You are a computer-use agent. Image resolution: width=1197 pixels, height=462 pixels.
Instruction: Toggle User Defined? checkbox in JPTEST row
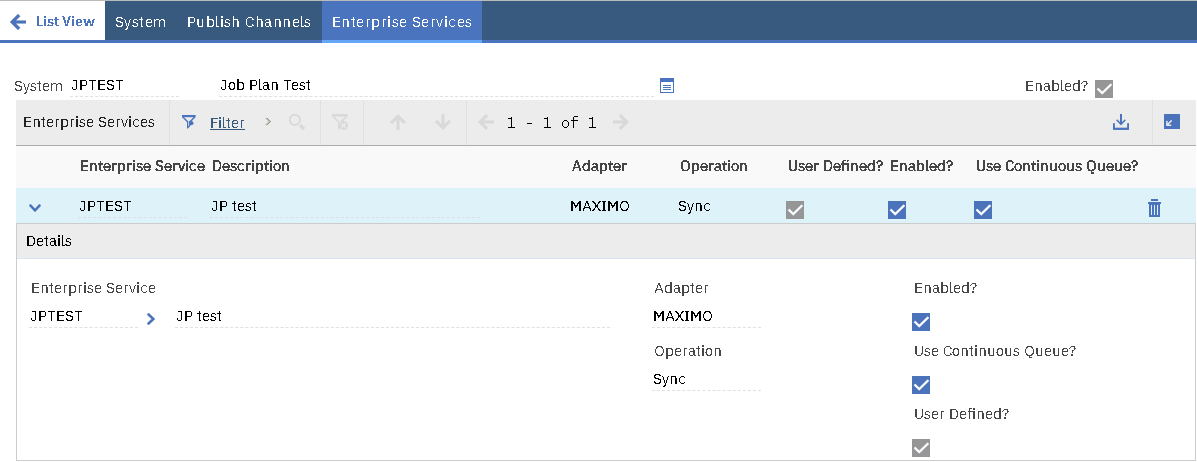(x=795, y=210)
